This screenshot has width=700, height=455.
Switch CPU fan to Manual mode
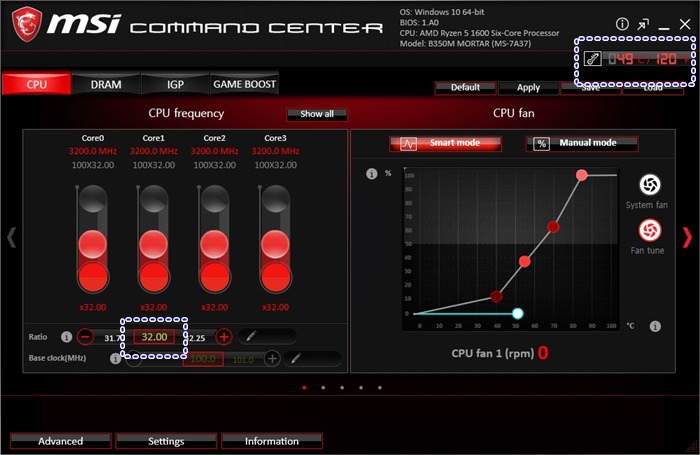(582, 143)
